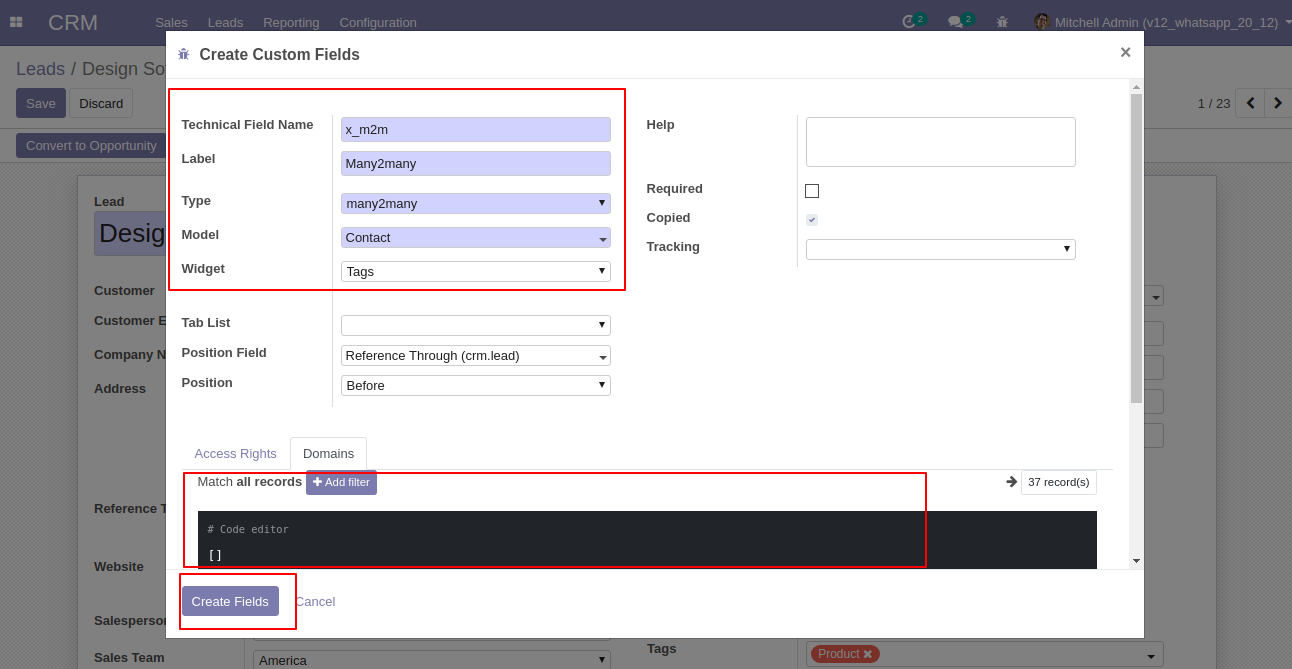Viewport: 1292px width, 669px height.
Task: Click the Leads breadcrumb link
Action: point(40,69)
